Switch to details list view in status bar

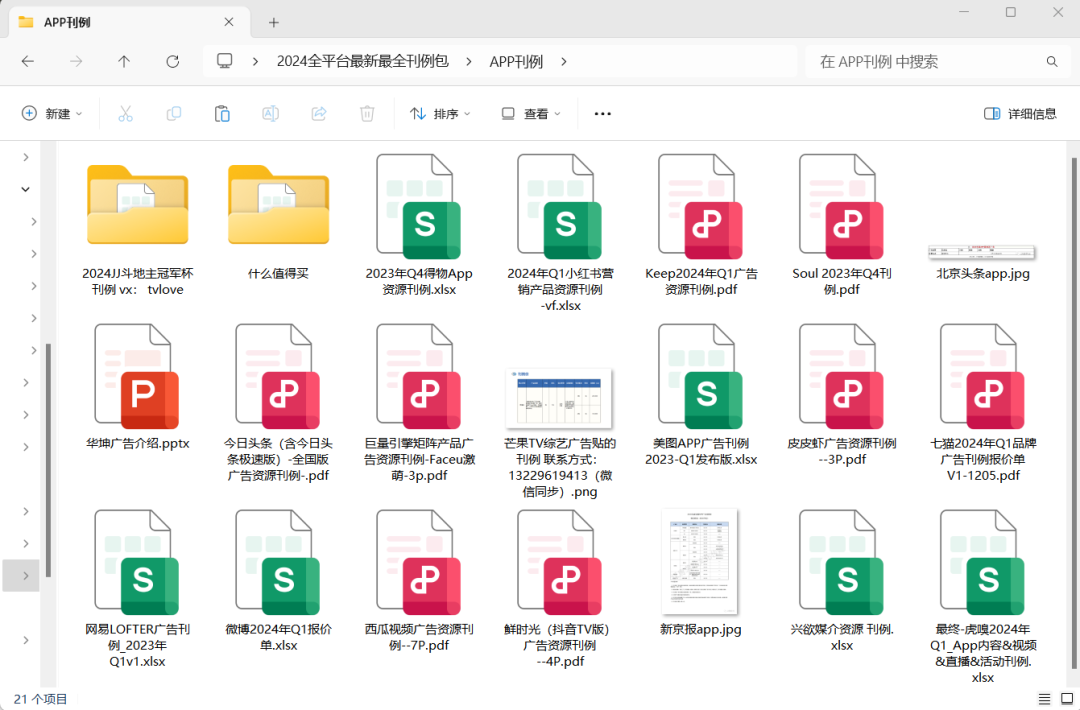click(x=1044, y=699)
